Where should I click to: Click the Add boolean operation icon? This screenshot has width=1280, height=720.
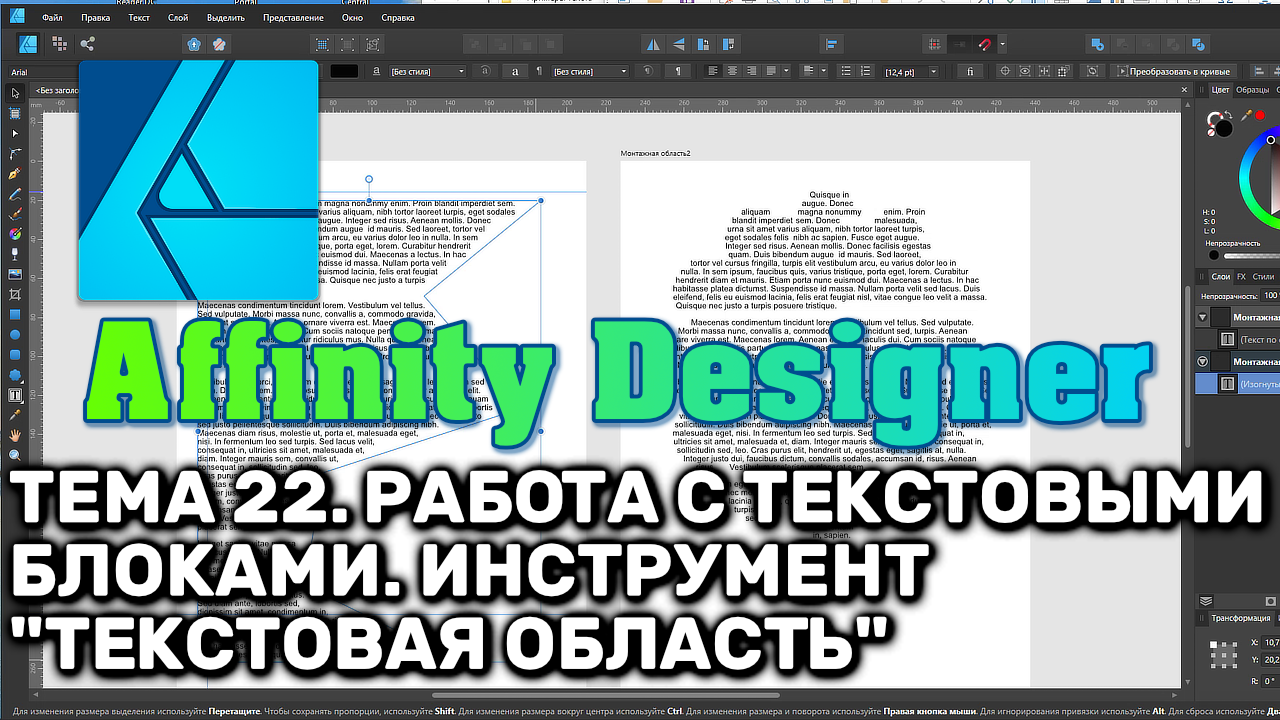(1097, 44)
